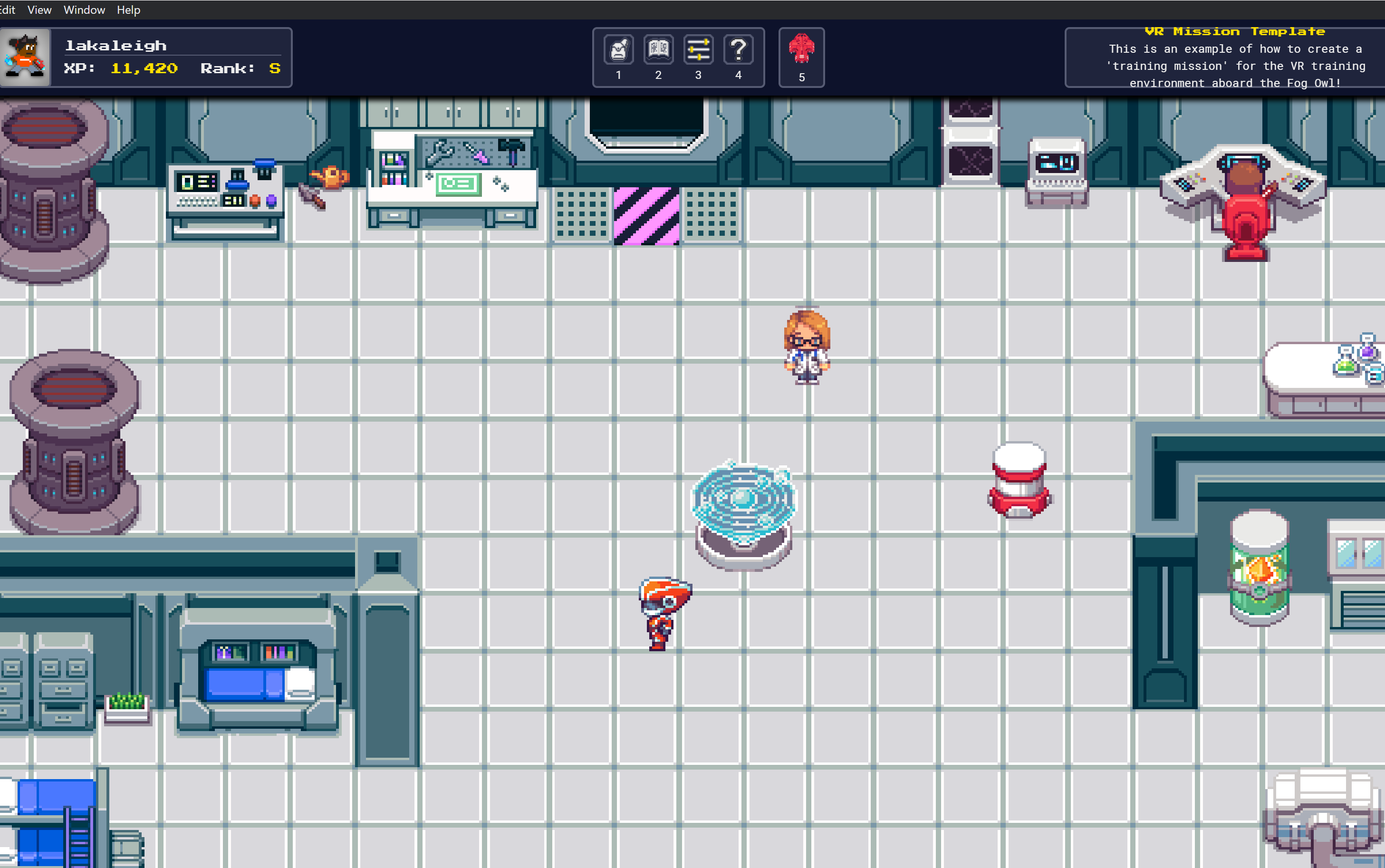Click the white computer terminal
The height and width of the screenshot is (868, 1385).
pyautogui.click(x=1056, y=171)
